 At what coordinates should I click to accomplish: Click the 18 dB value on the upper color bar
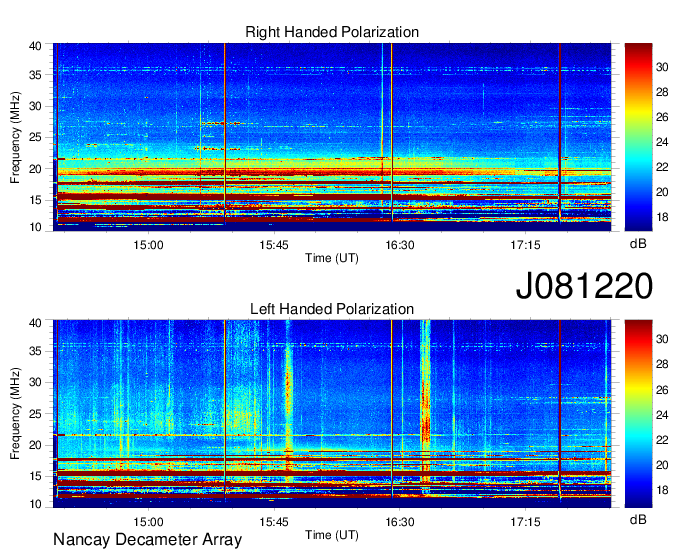point(662,217)
